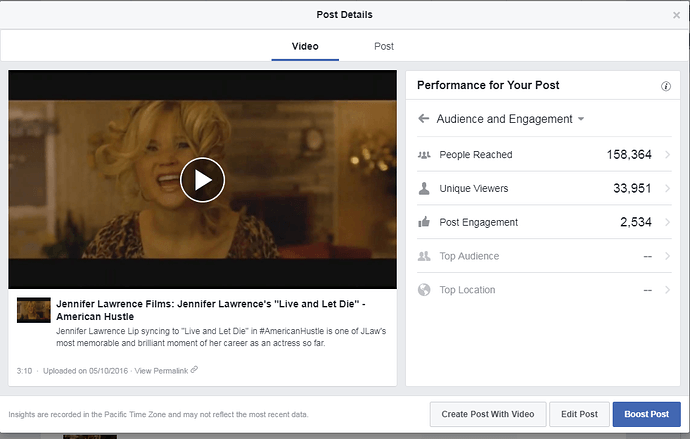Expand the People Reached row chevron
The image size is (690, 439).
tap(667, 155)
